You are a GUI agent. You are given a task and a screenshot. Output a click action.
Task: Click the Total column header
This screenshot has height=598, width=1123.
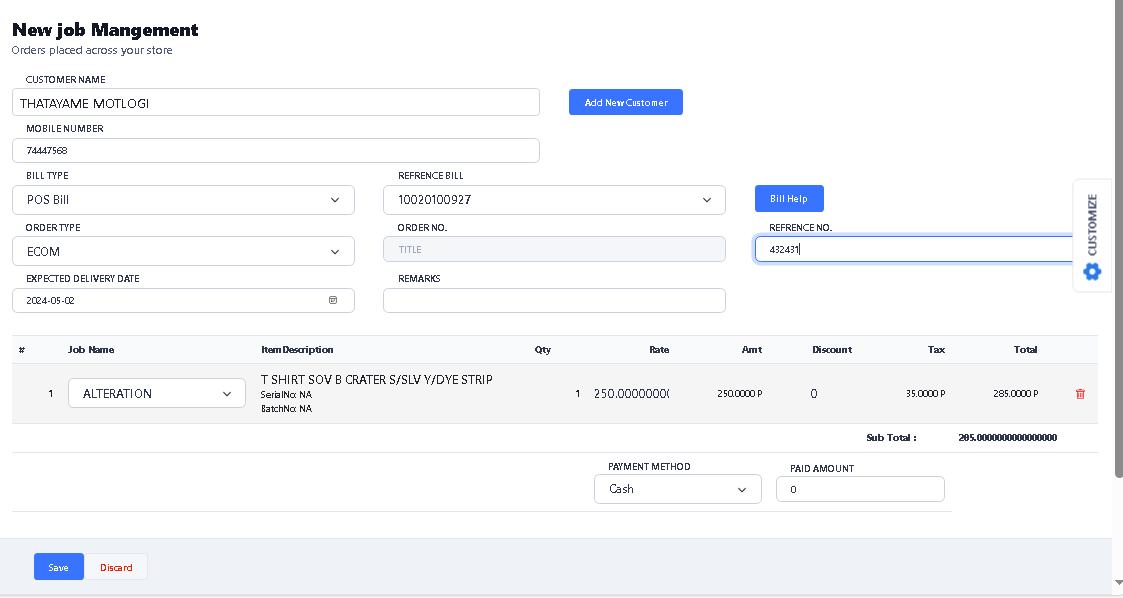tap(1026, 349)
